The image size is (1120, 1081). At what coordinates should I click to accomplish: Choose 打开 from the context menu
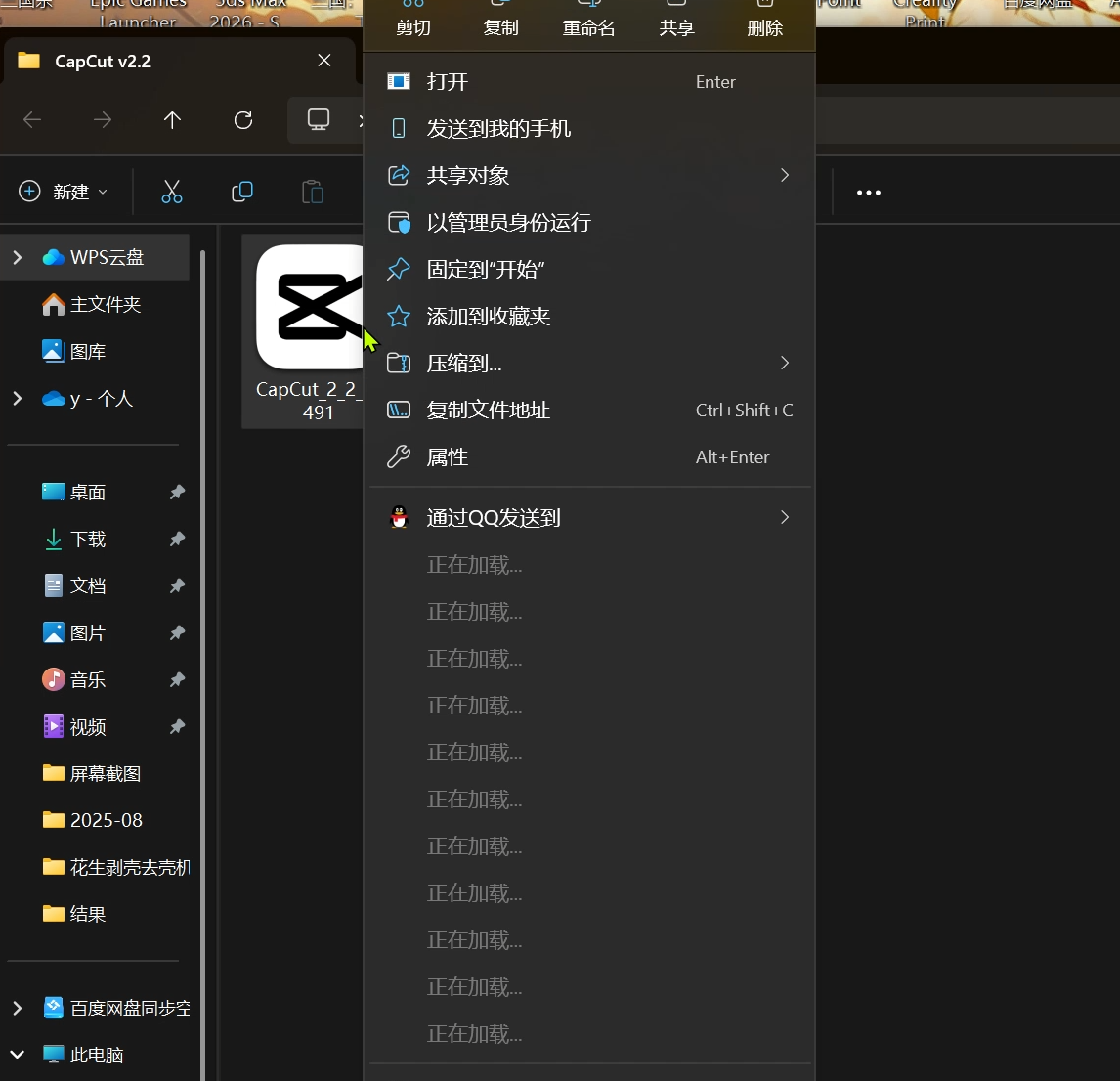pyautogui.click(x=590, y=81)
